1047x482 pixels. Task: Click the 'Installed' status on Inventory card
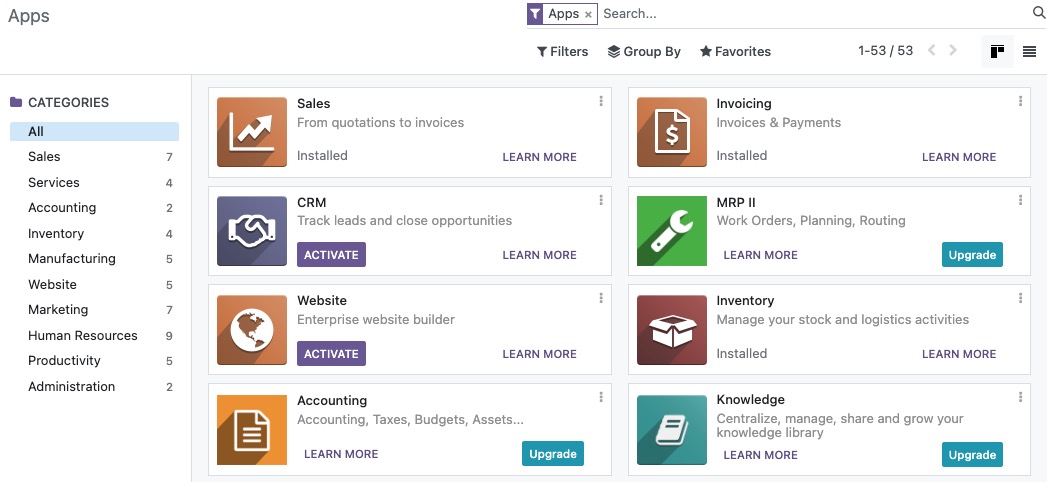(742, 354)
